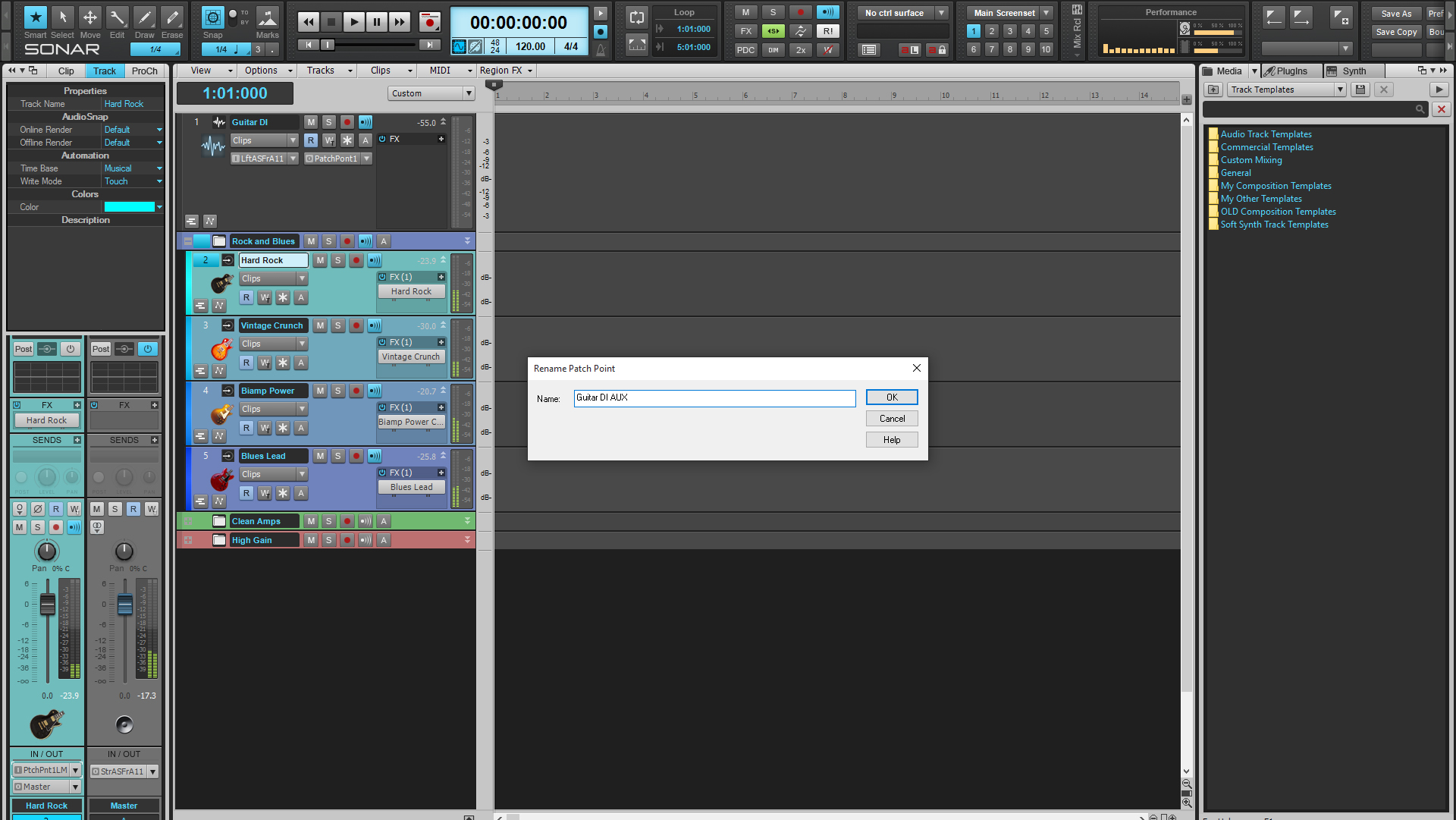Image resolution: width=1456 pixels, height=820 pixels.
Task: Click OK in Rename Patch Point
Action: (892, 397)
